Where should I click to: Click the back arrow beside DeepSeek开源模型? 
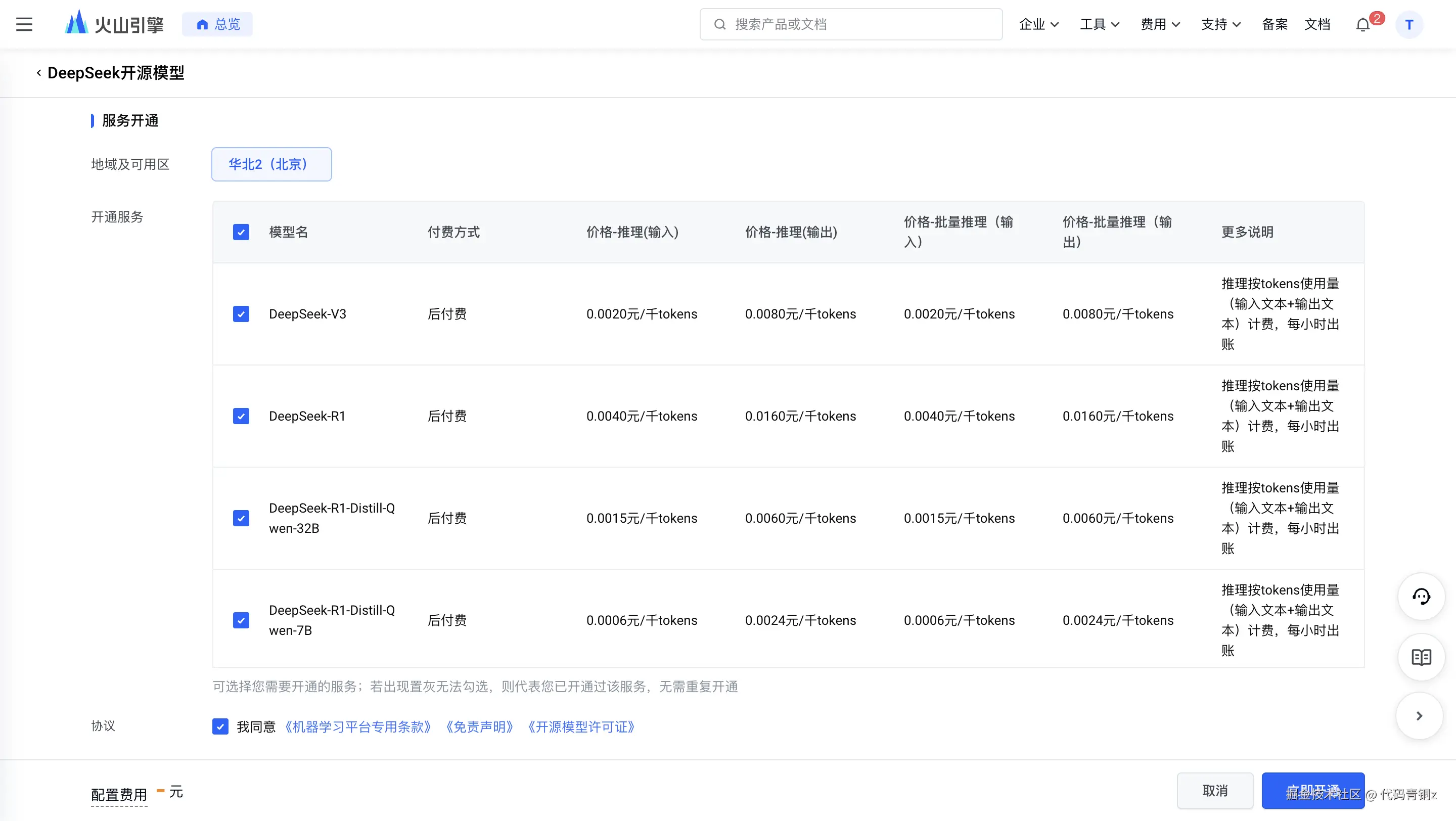[38, 73]
